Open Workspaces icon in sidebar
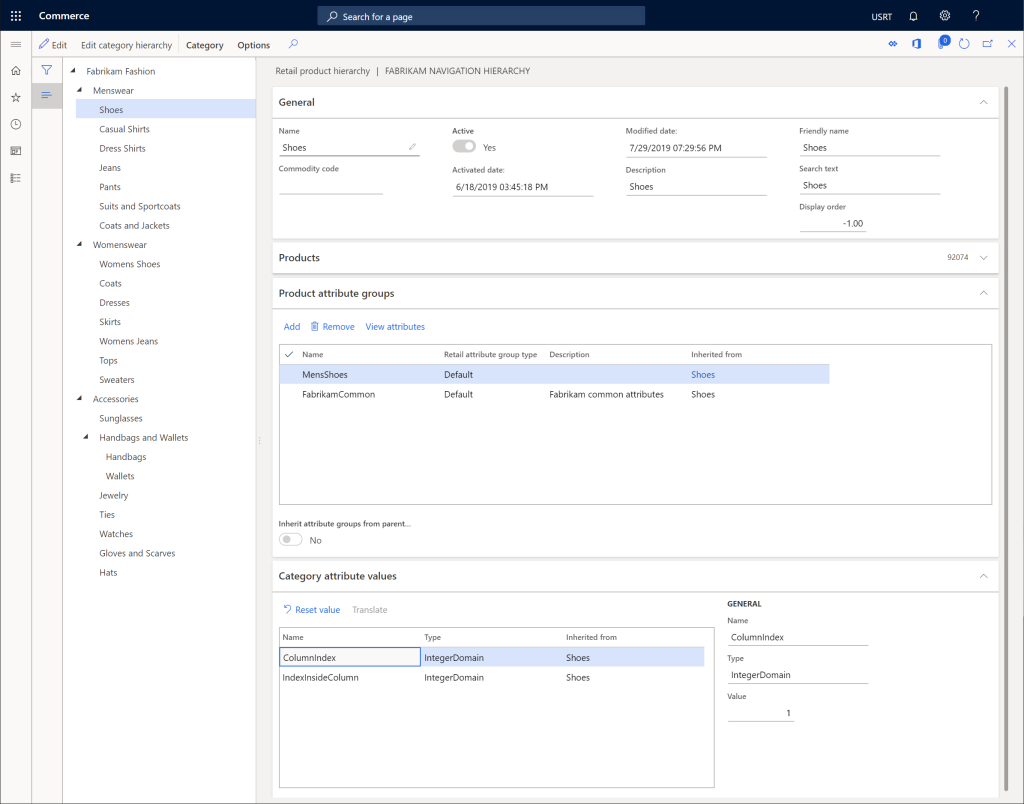 point(16,151)
